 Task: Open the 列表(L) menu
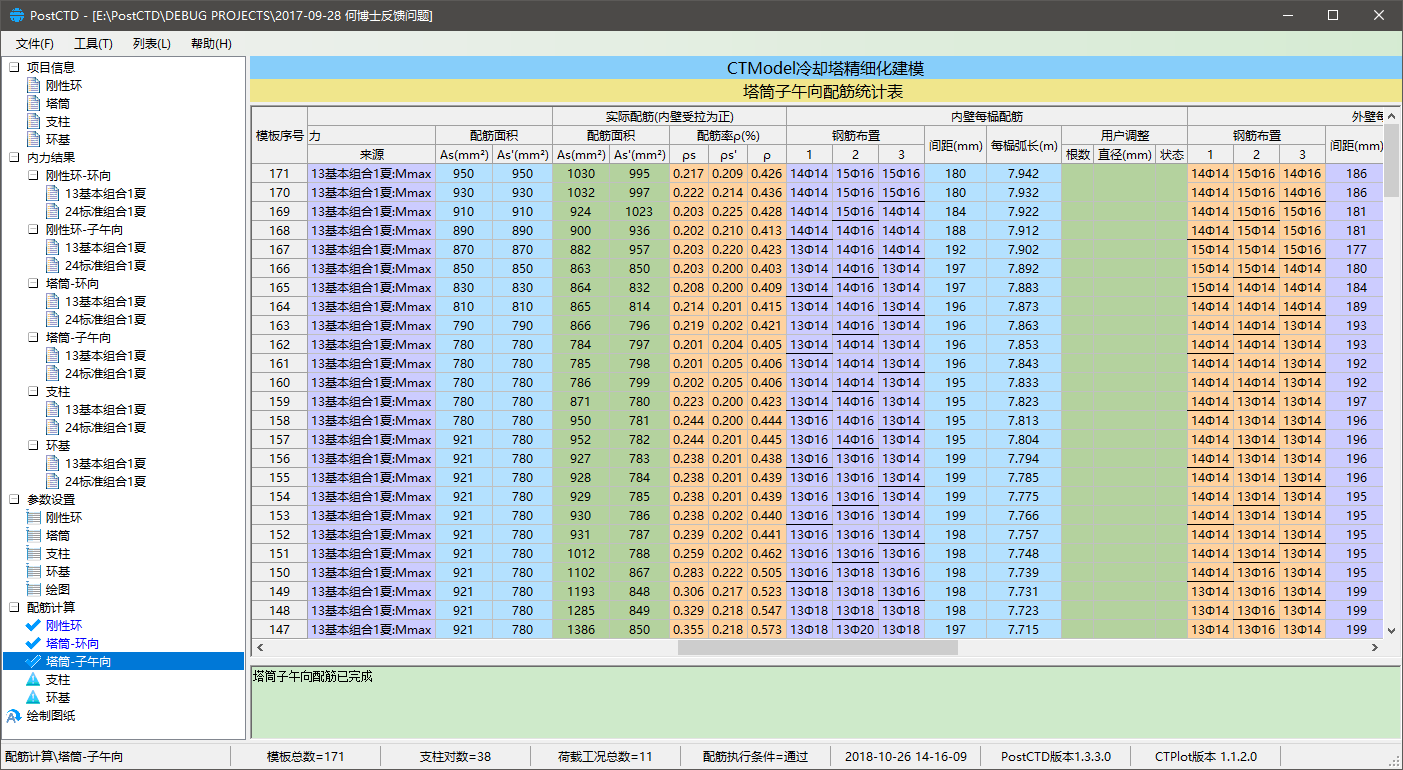coord(151,44)
